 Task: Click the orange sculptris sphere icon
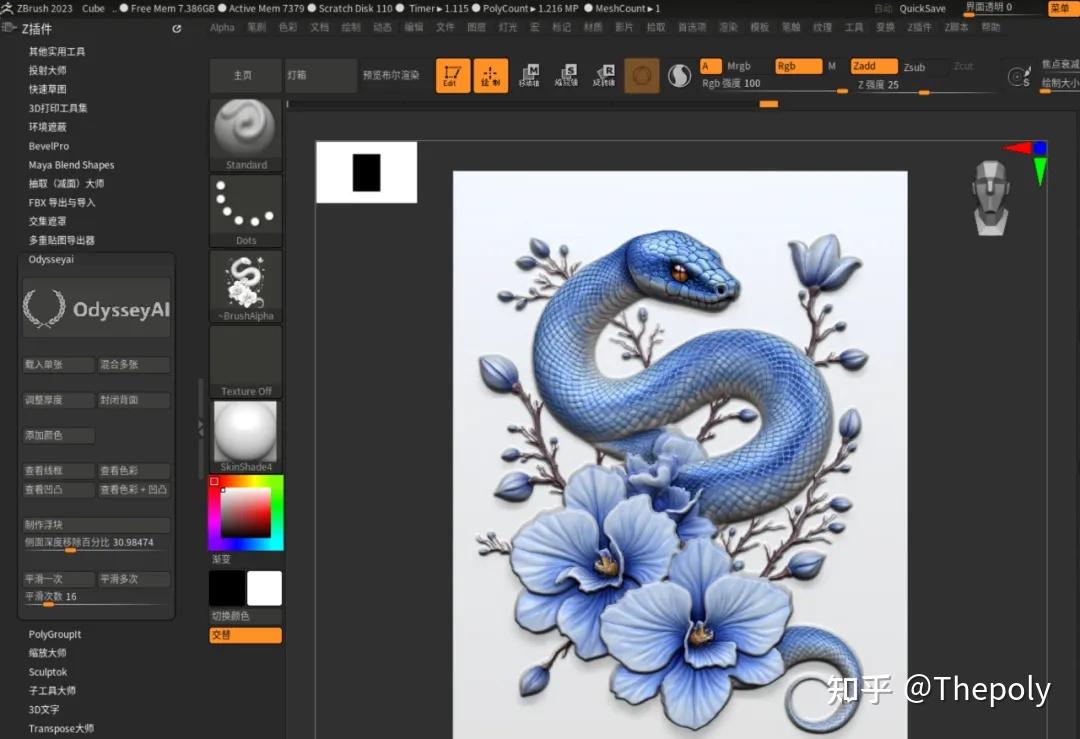(642, 75)
